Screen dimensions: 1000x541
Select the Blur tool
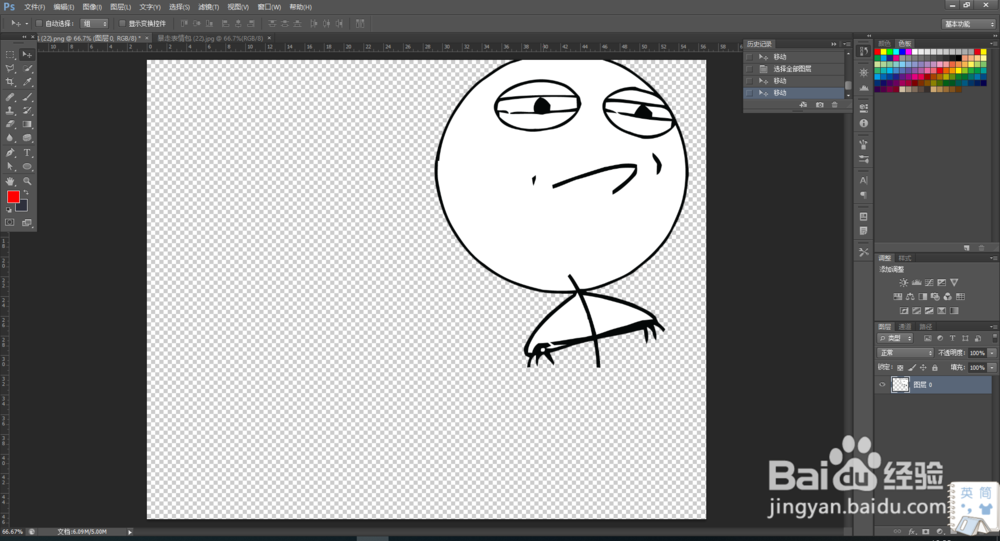click(x=10, y=138)
